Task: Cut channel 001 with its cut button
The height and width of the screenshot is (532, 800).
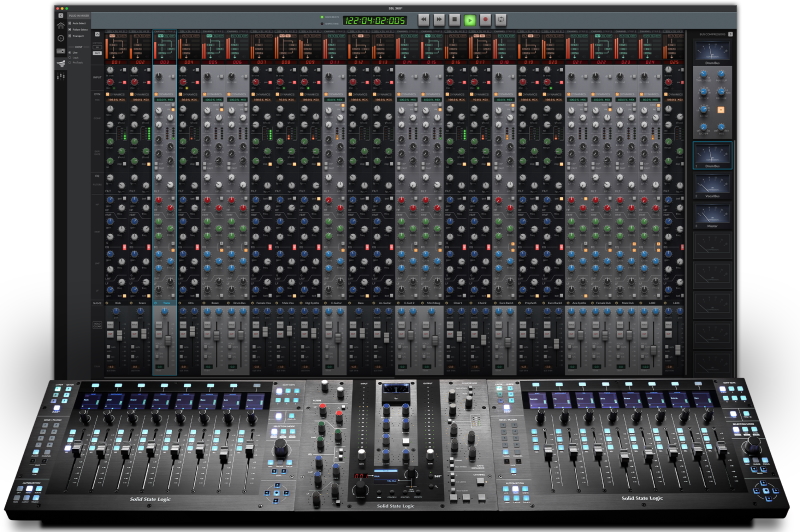Action: click(x=110, y=333)
